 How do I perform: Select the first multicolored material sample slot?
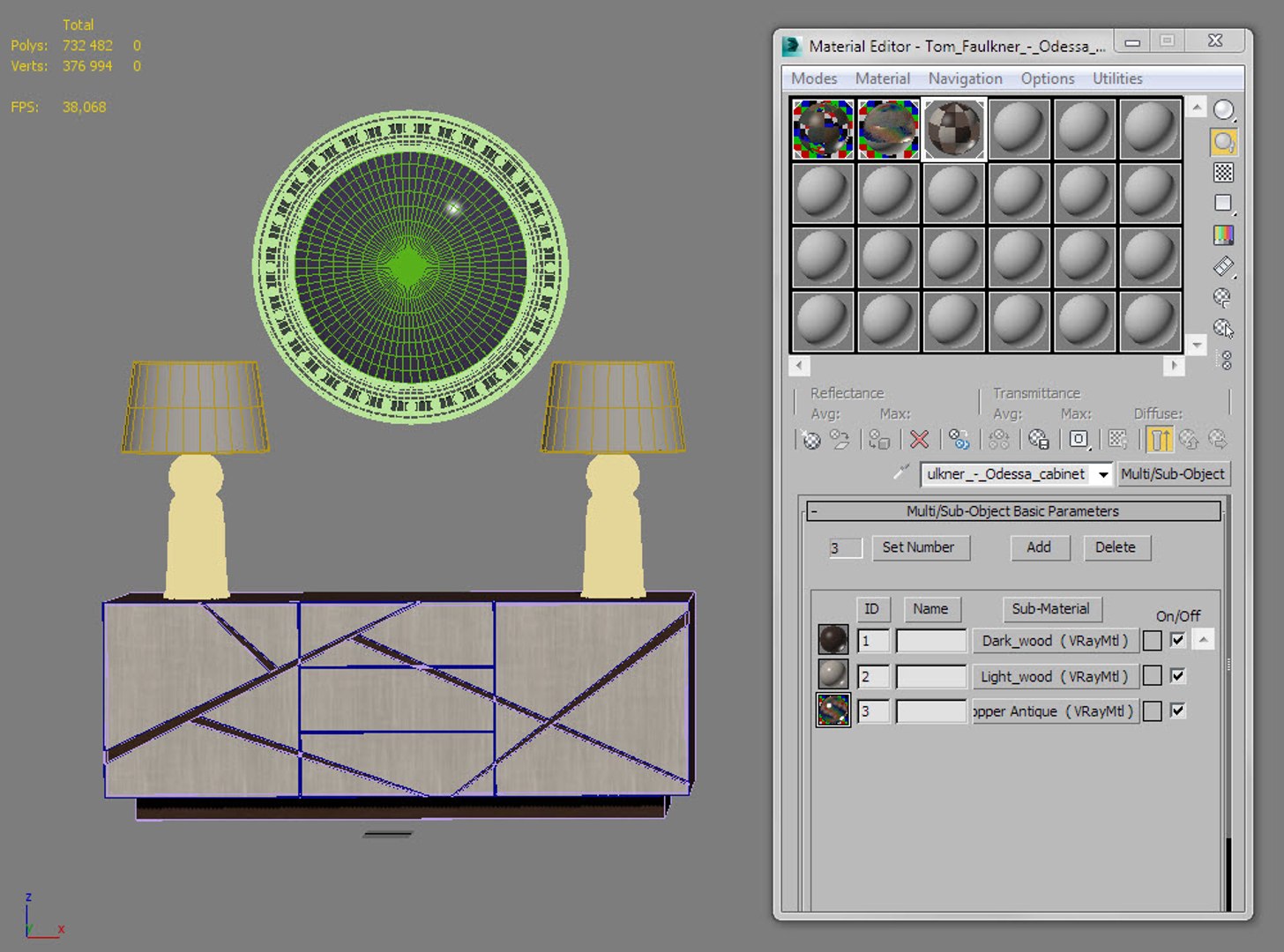pyautogui.click(x=824, y=129)
